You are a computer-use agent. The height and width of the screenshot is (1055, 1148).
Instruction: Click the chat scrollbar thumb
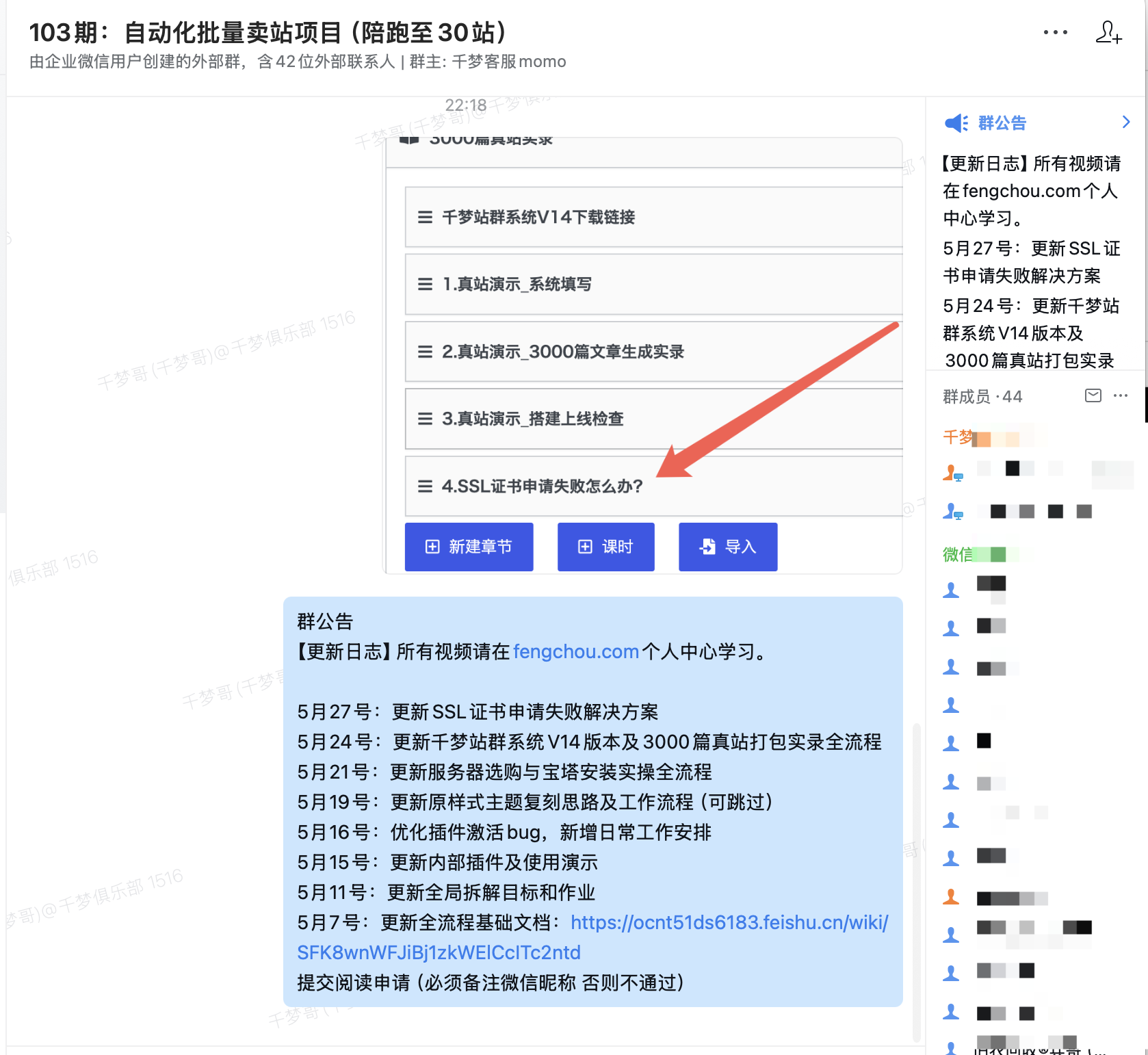916,883
